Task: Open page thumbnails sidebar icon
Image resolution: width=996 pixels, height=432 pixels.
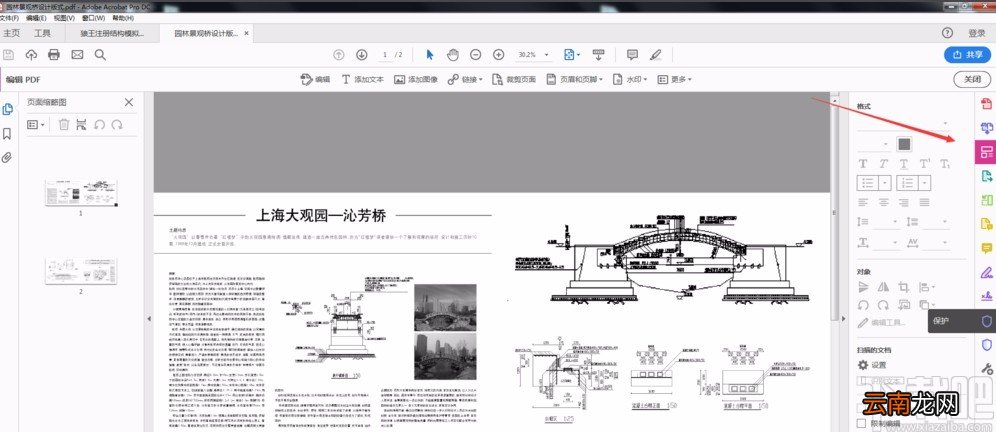Action: pyautogui.click(x=7, y=109)
